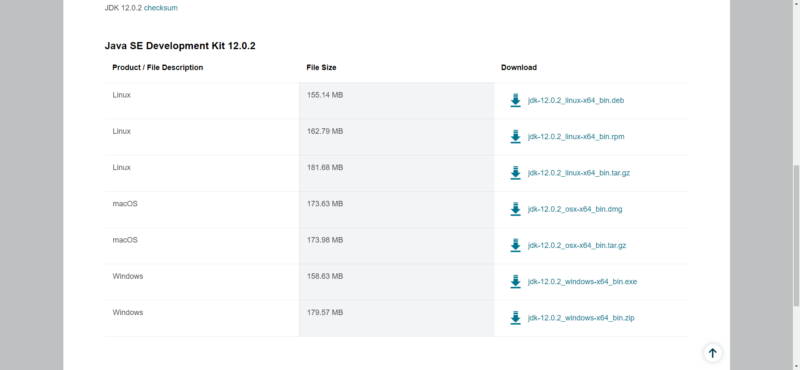Click download icon for linux-x64_bin.deb

pos(515,101)
